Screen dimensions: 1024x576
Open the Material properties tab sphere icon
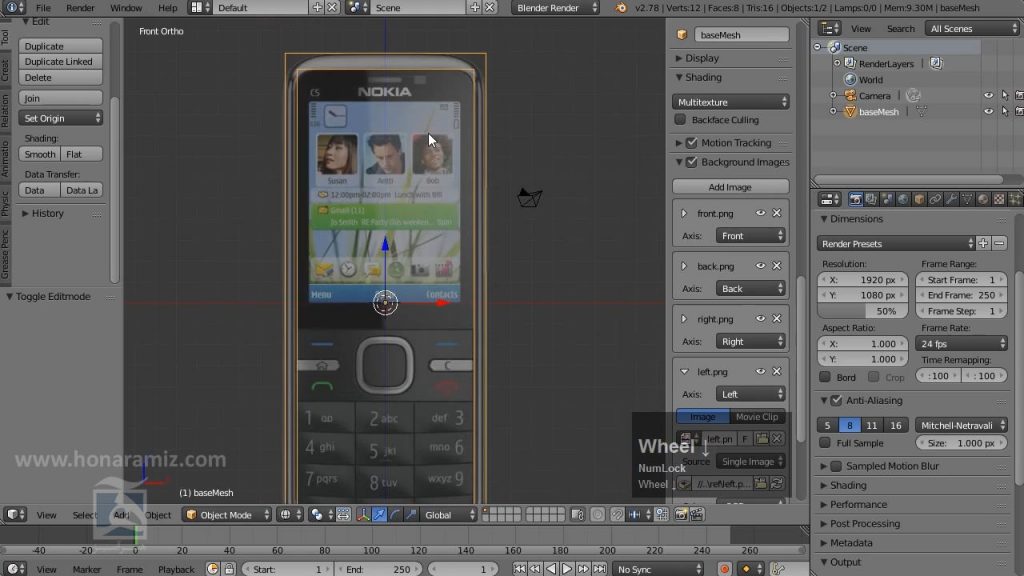(983, 199)
